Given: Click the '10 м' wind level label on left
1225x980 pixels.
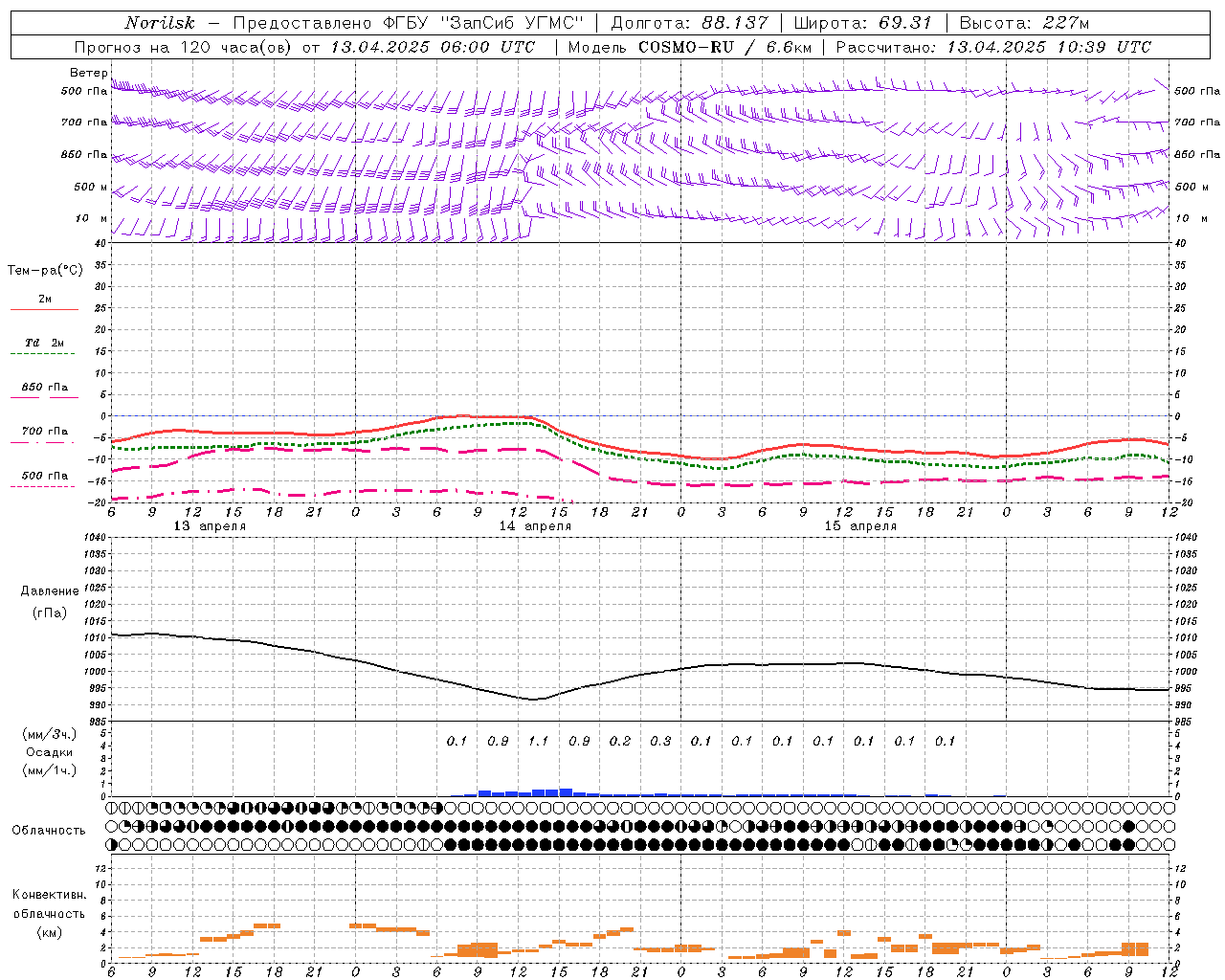Looking at the screenshot, I should [x=92, y=219].
